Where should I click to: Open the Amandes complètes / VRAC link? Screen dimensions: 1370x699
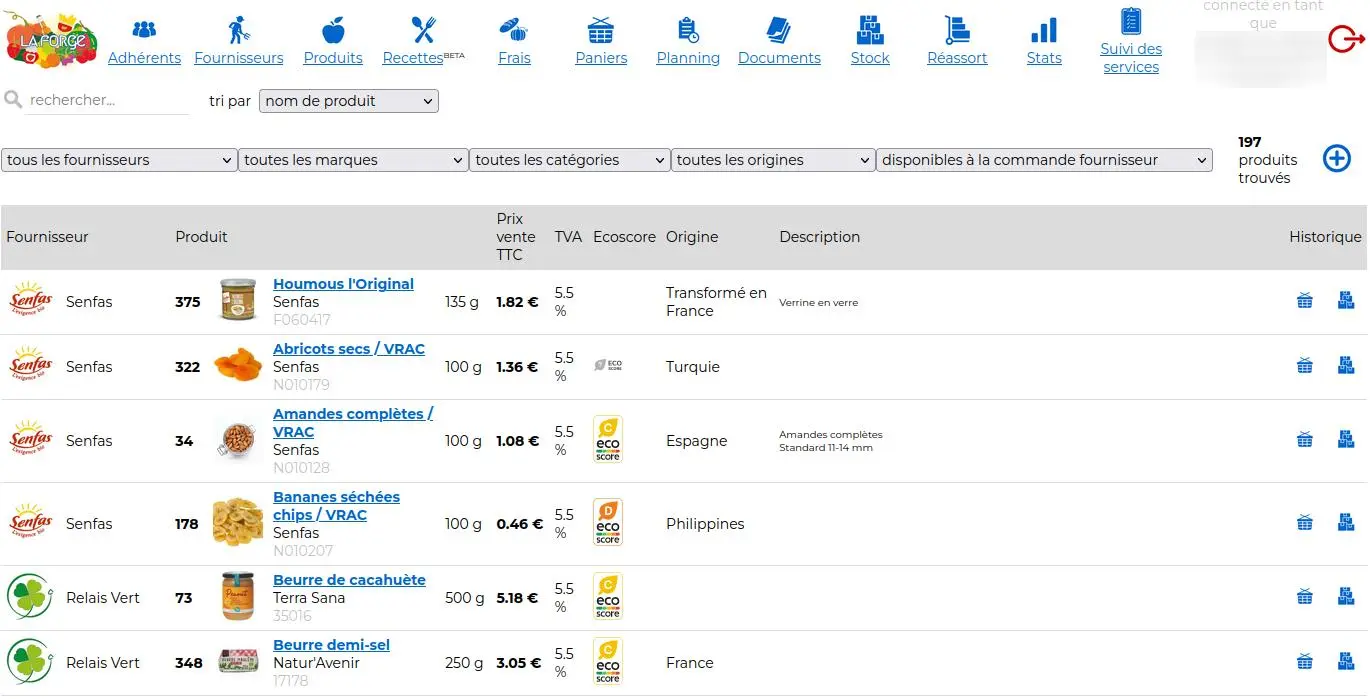[x=353, y=423]
